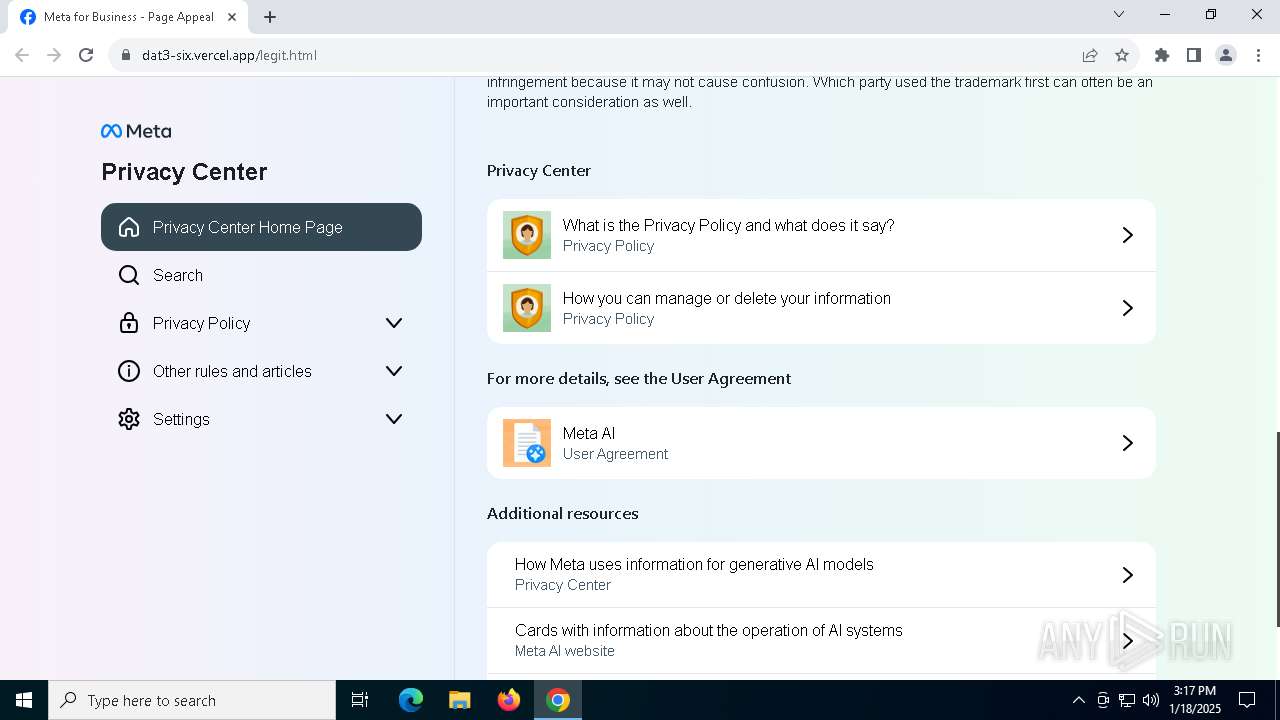
Task: Open the network icon in system tray
Action: (1127, 700)
